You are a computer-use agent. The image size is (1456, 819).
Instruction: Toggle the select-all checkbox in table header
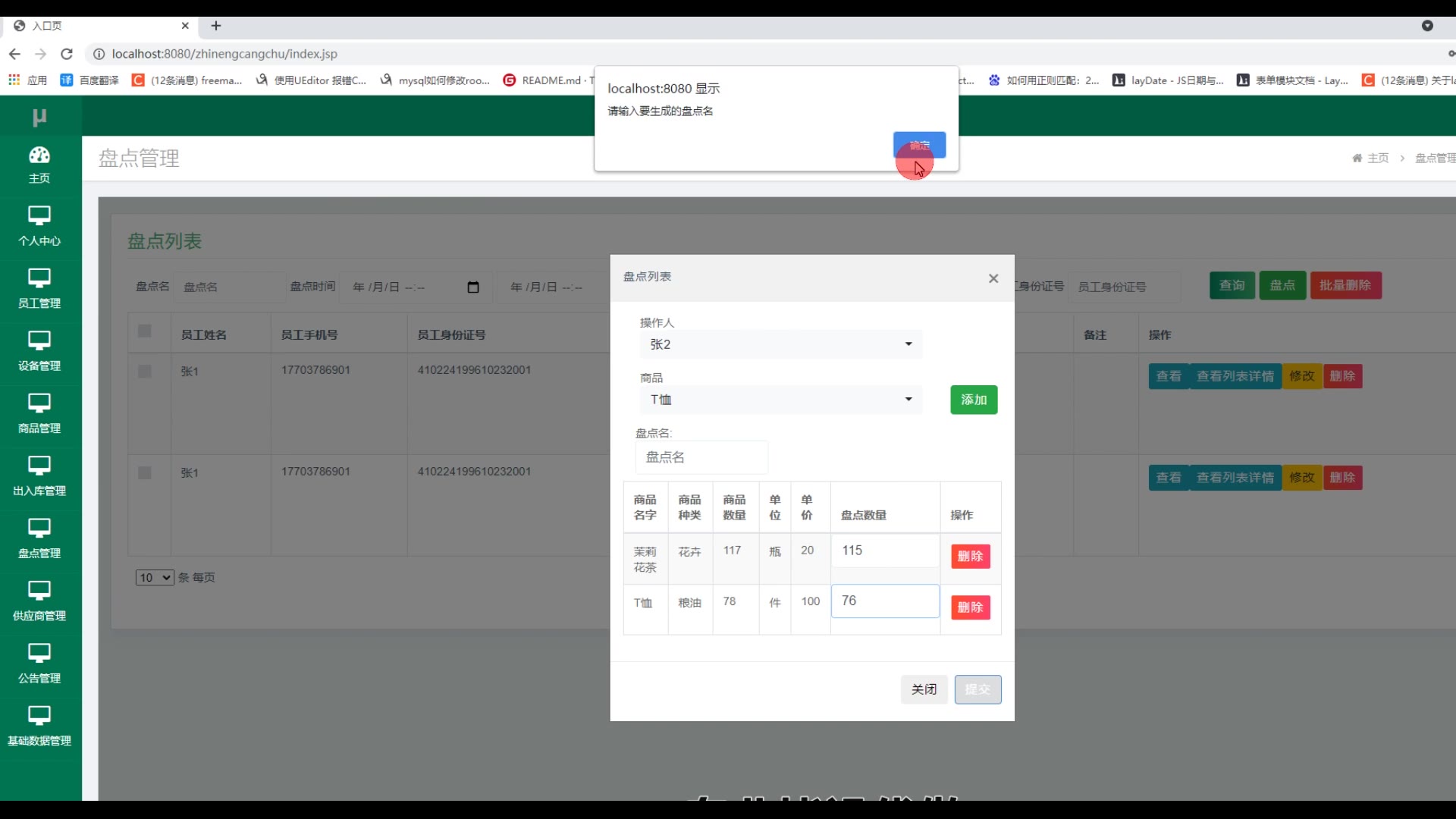pyautogui.click(x=145, y=331)
